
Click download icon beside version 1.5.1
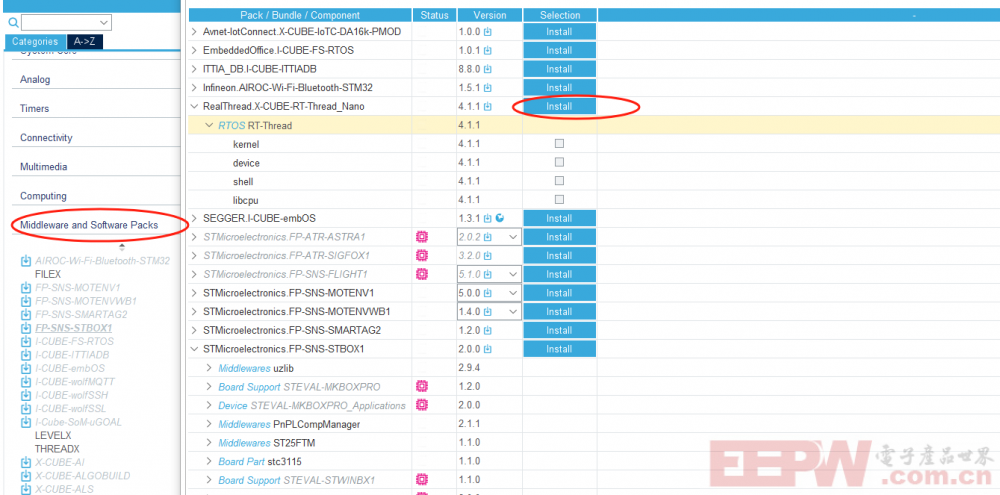(488, 87)
